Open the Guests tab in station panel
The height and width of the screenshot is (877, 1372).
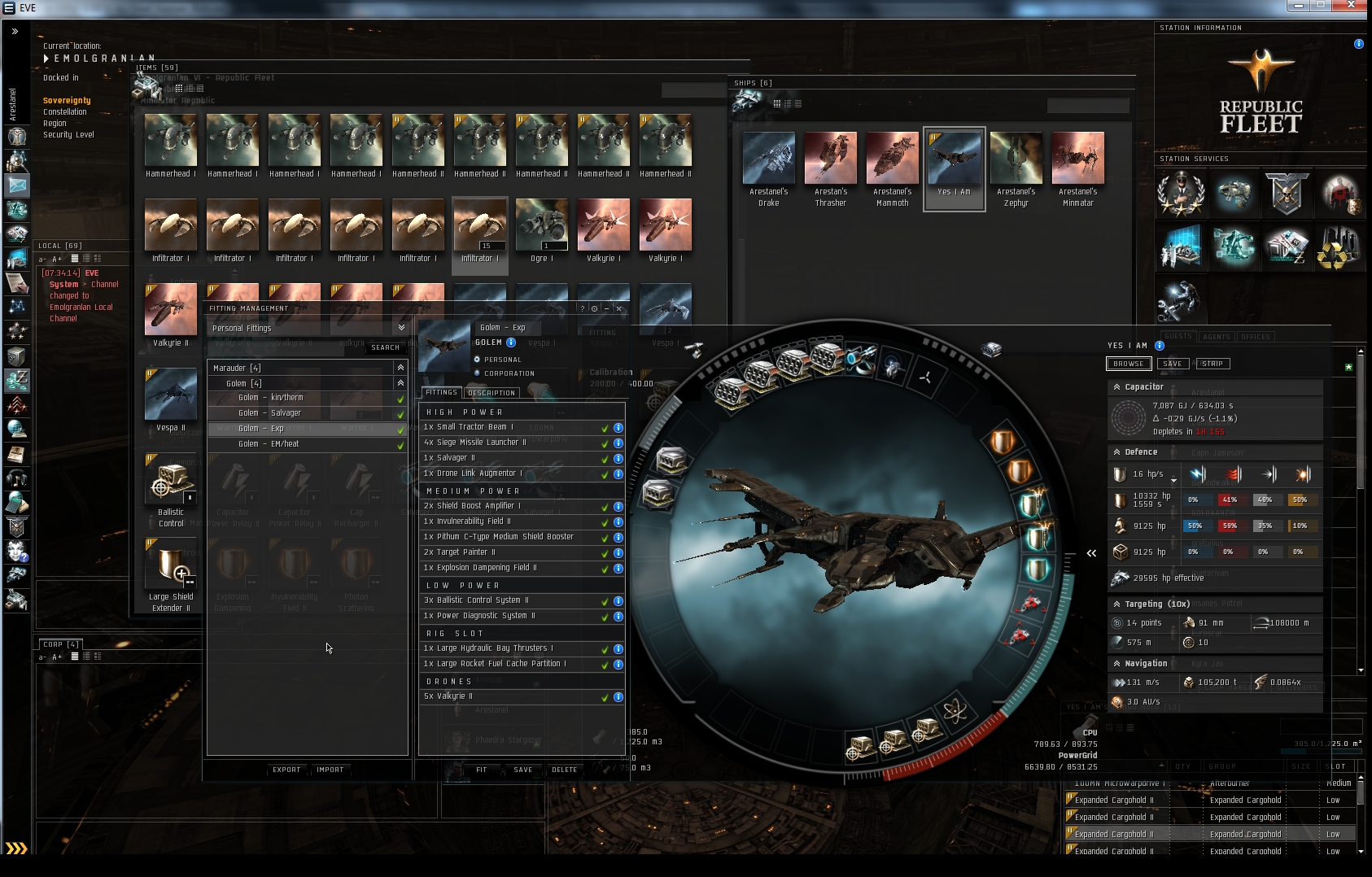pos(1178,337)
